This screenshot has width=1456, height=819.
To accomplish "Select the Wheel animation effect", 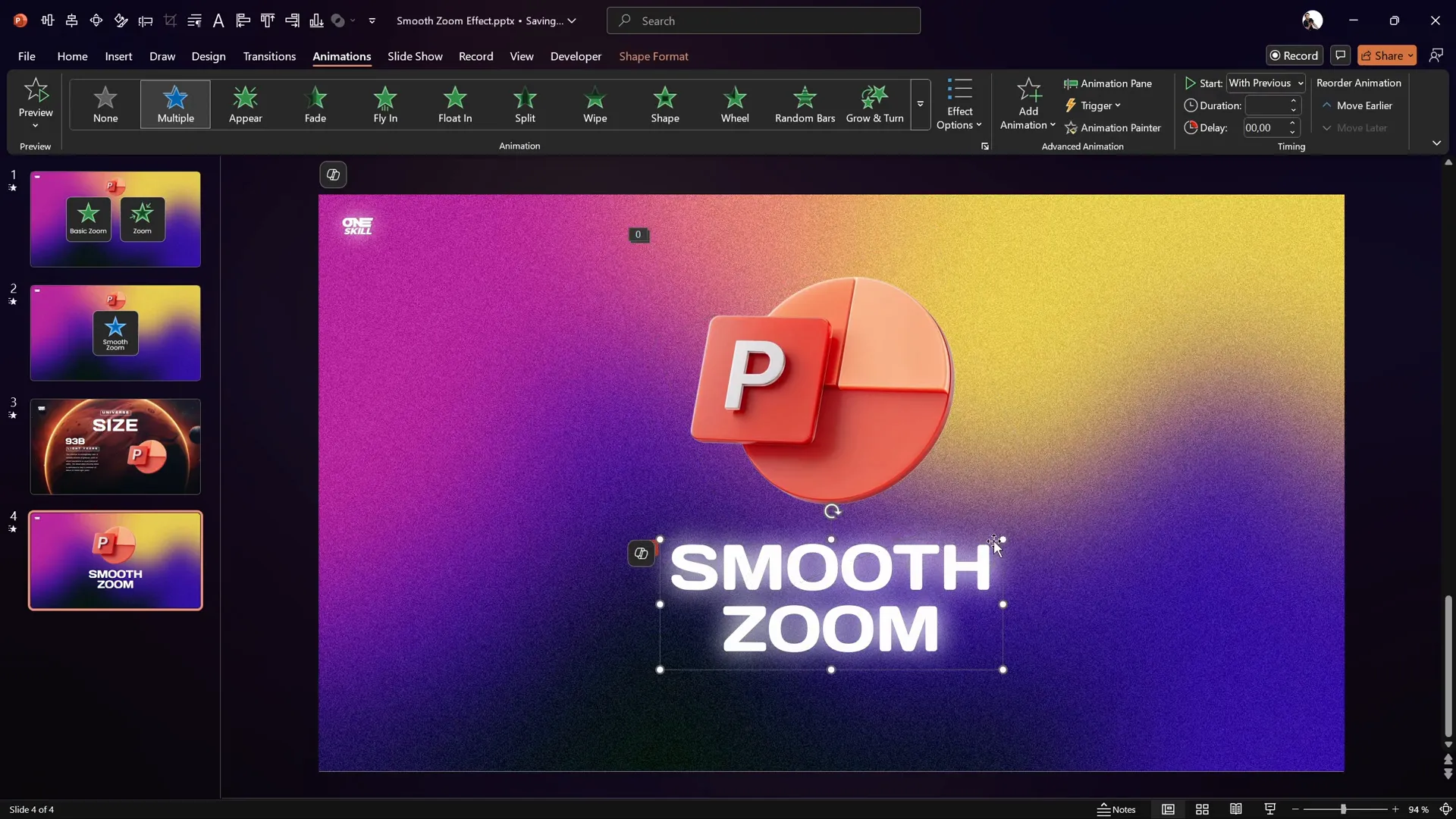I will click(735, 104).
